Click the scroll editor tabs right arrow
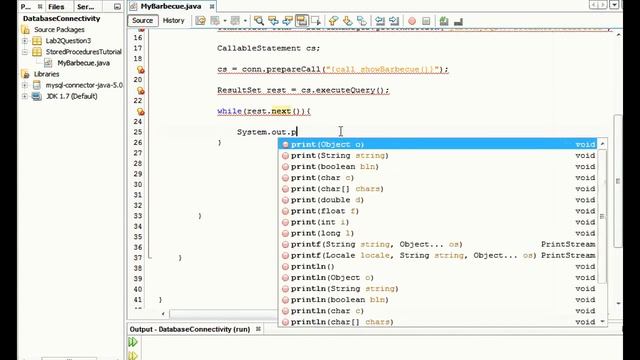This screenshot has height=360, width=640. [x=602, y=4]
